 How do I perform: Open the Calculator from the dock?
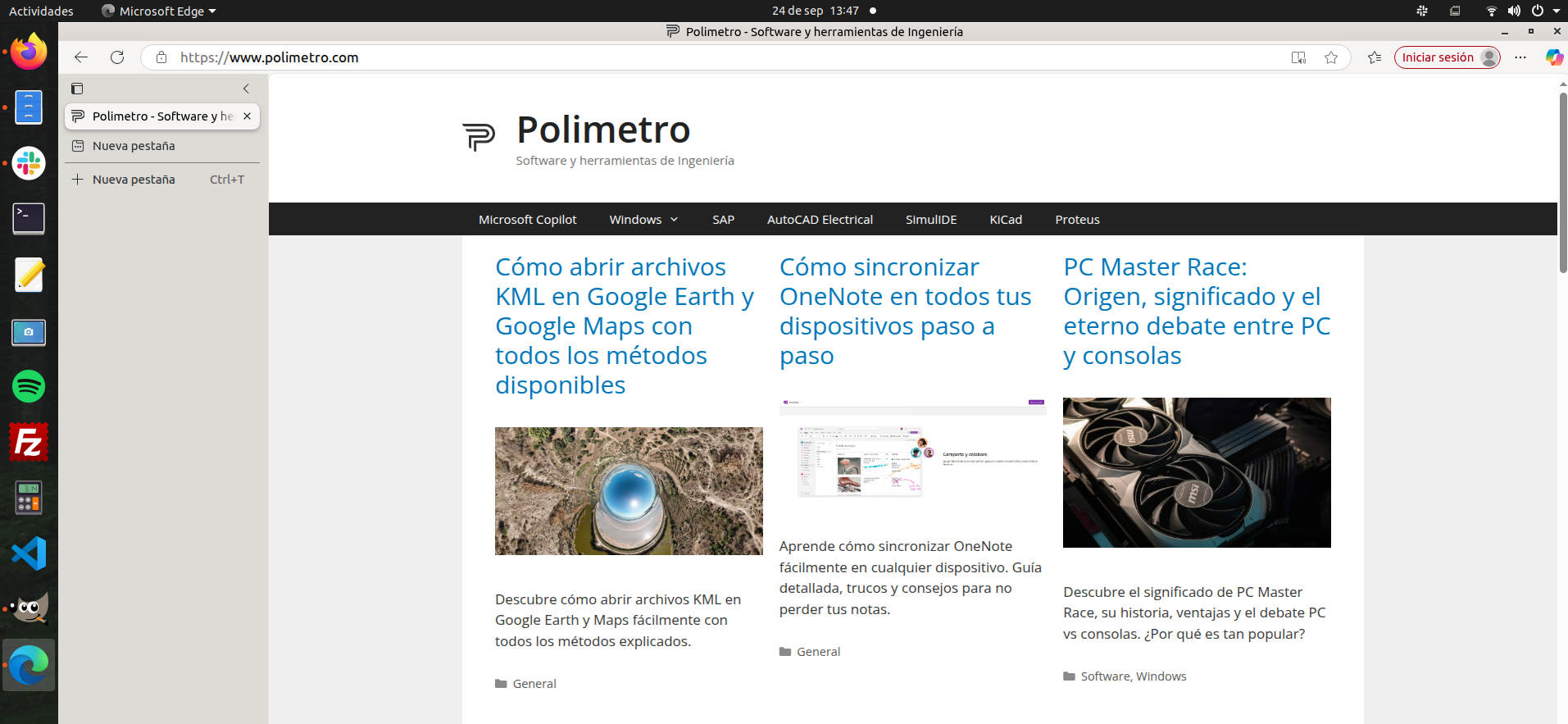29,498
